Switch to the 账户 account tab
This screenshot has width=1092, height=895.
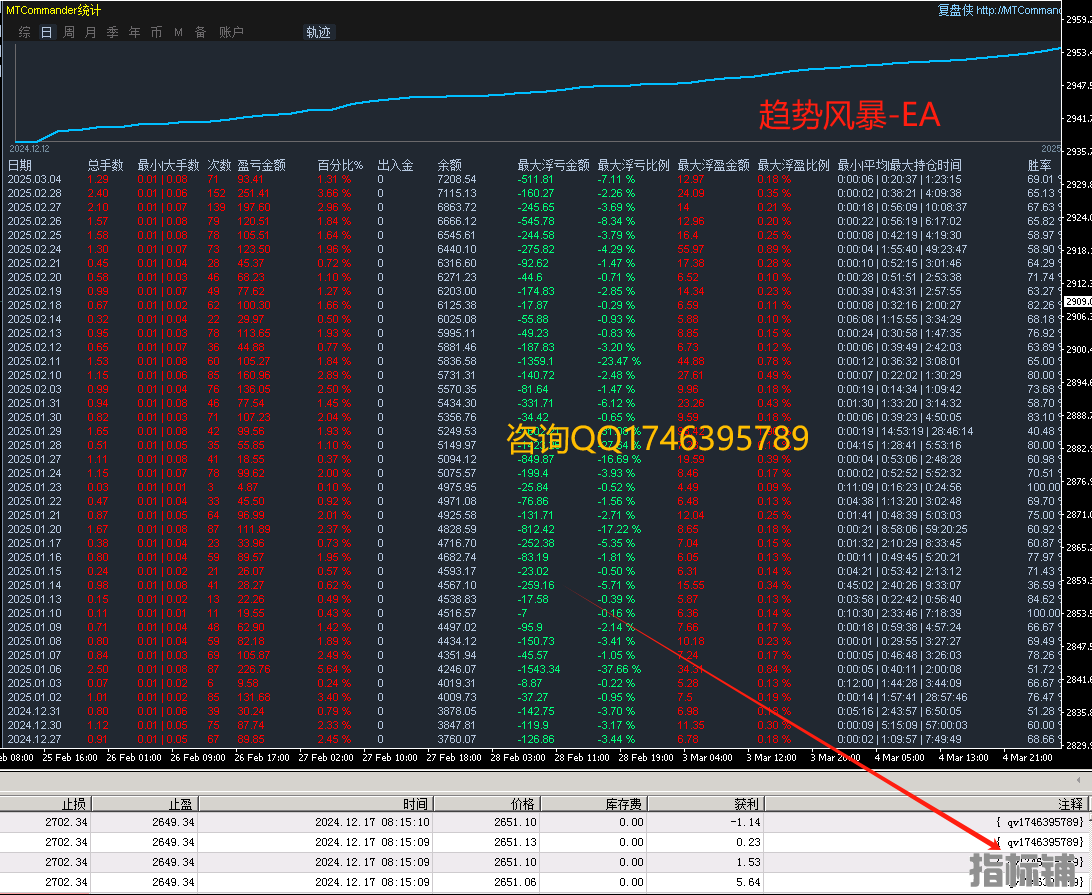coord(231,32)
